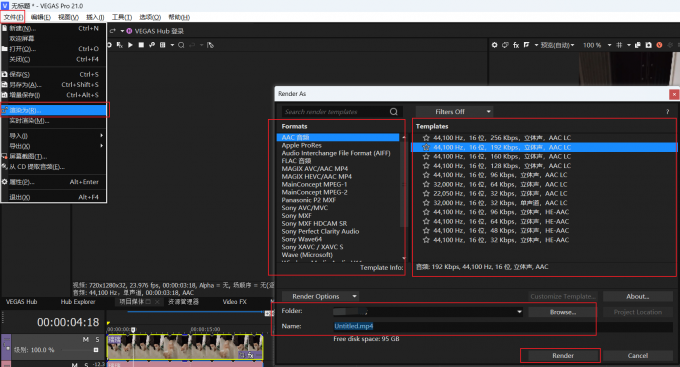The height and width of the screenshot is (367, 680).
Task: Click the search magnifier in render templates box
Action: [x=393, y=111]
